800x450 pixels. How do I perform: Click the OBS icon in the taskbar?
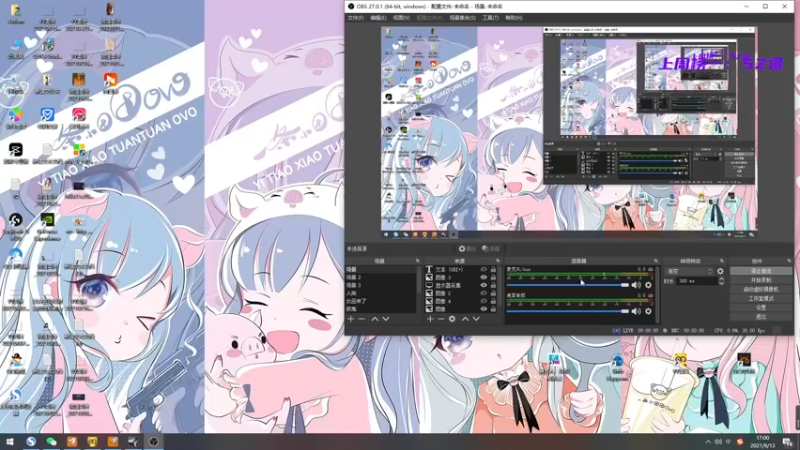[x=154, y=442]
